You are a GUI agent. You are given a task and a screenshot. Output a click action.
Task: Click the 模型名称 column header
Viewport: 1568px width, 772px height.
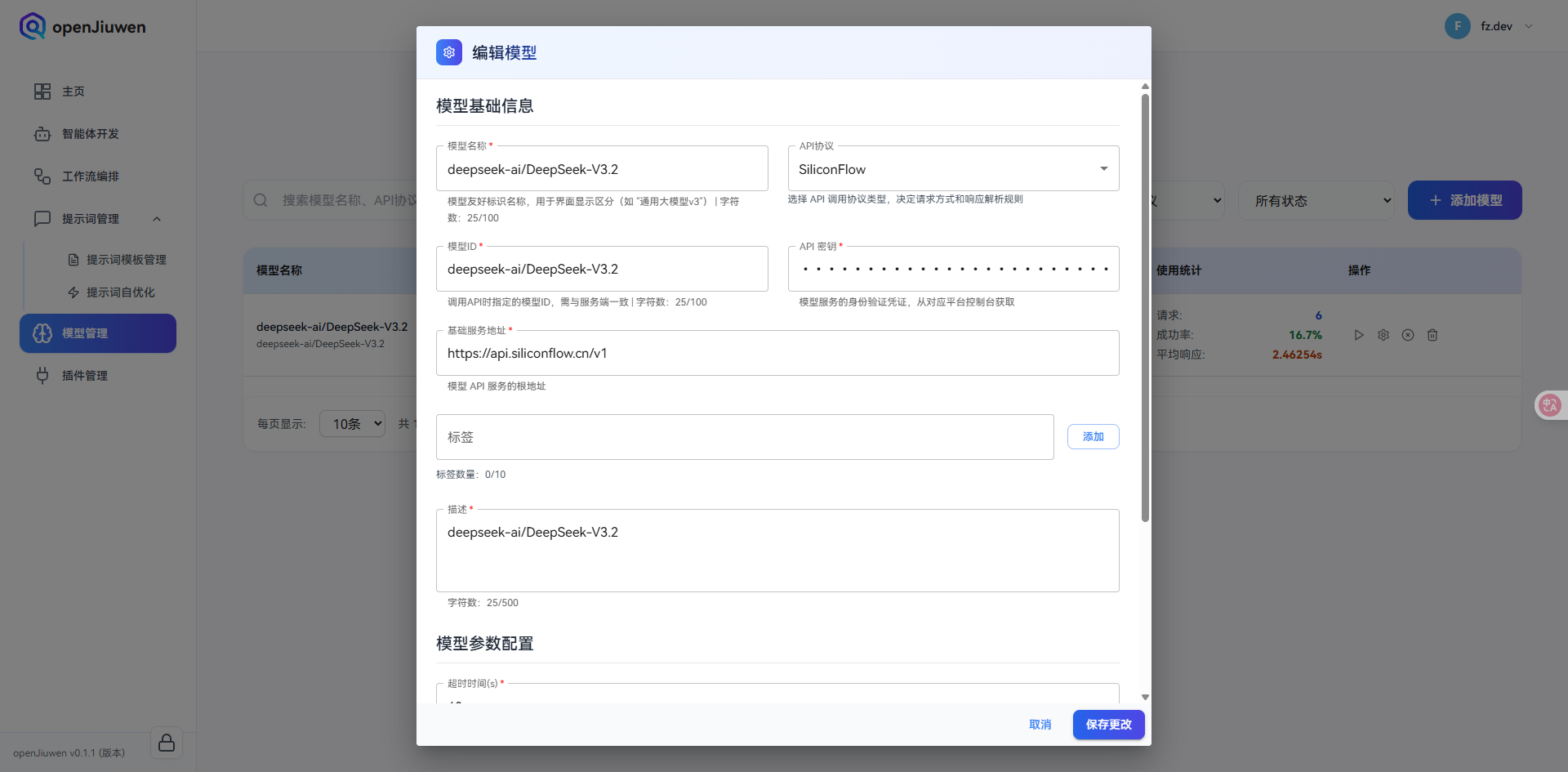click(x=279, y=270)
